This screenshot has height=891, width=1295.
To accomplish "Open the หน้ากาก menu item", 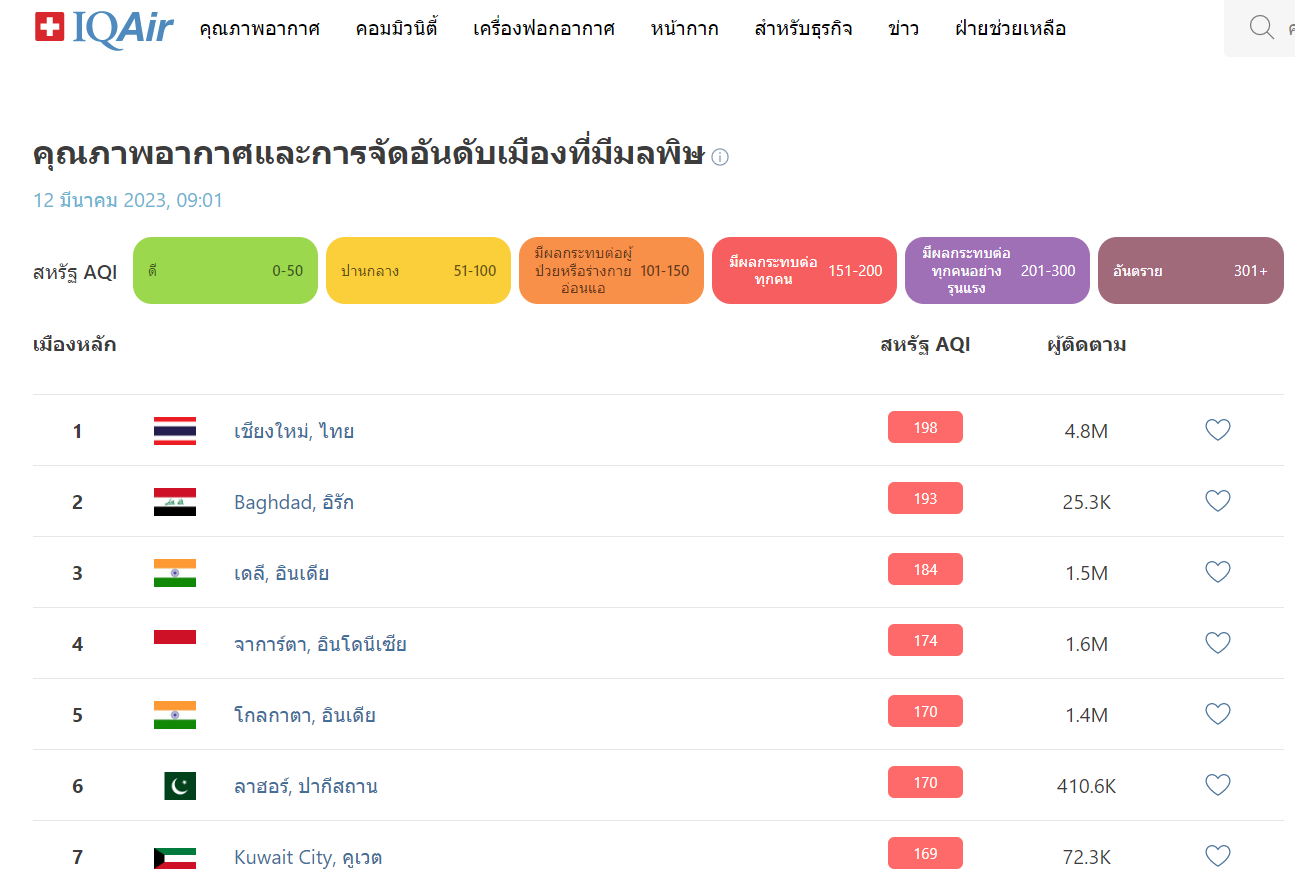I will click(684, 29).
